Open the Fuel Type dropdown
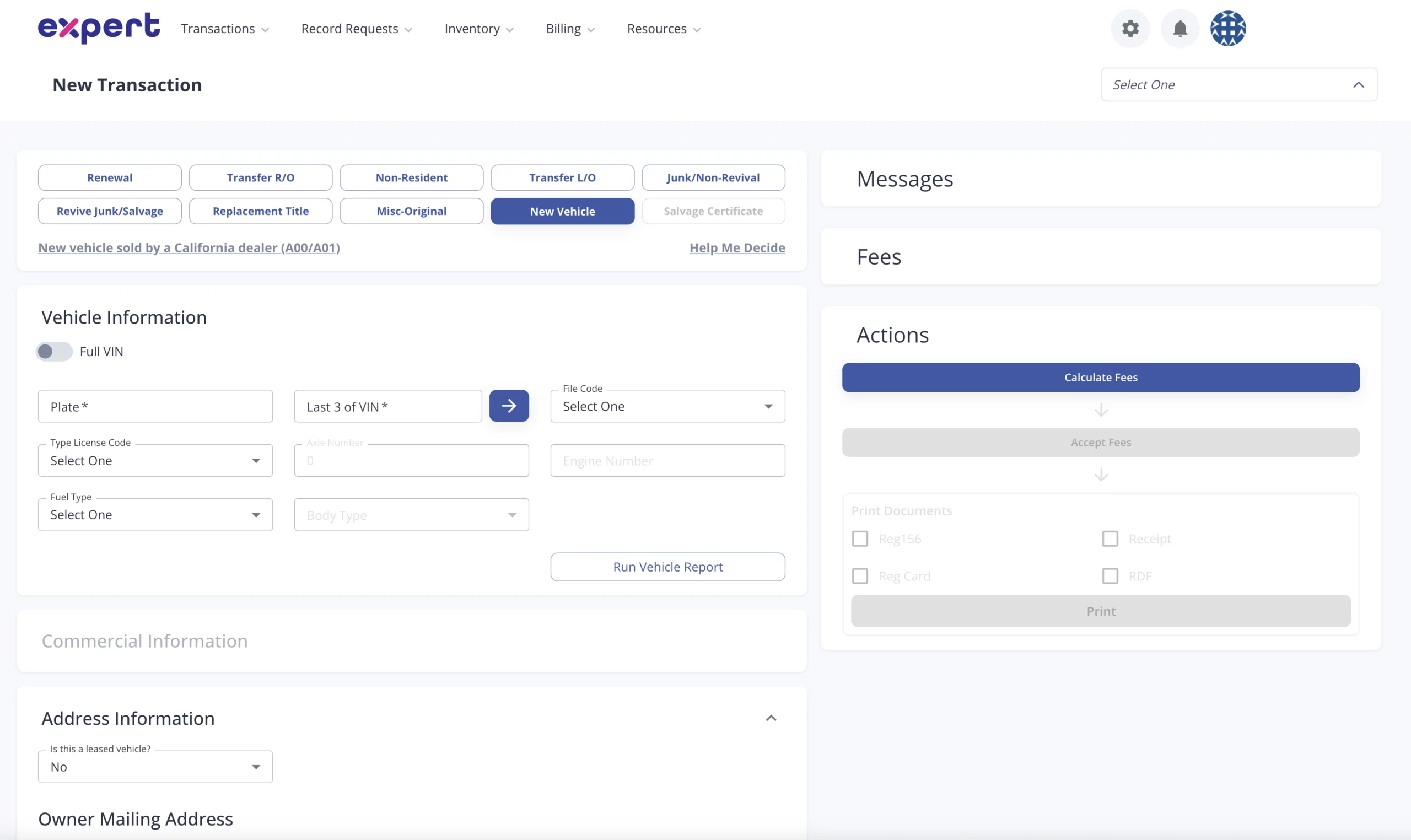Screen dimensions: 1411x840 tap(155, 515)
